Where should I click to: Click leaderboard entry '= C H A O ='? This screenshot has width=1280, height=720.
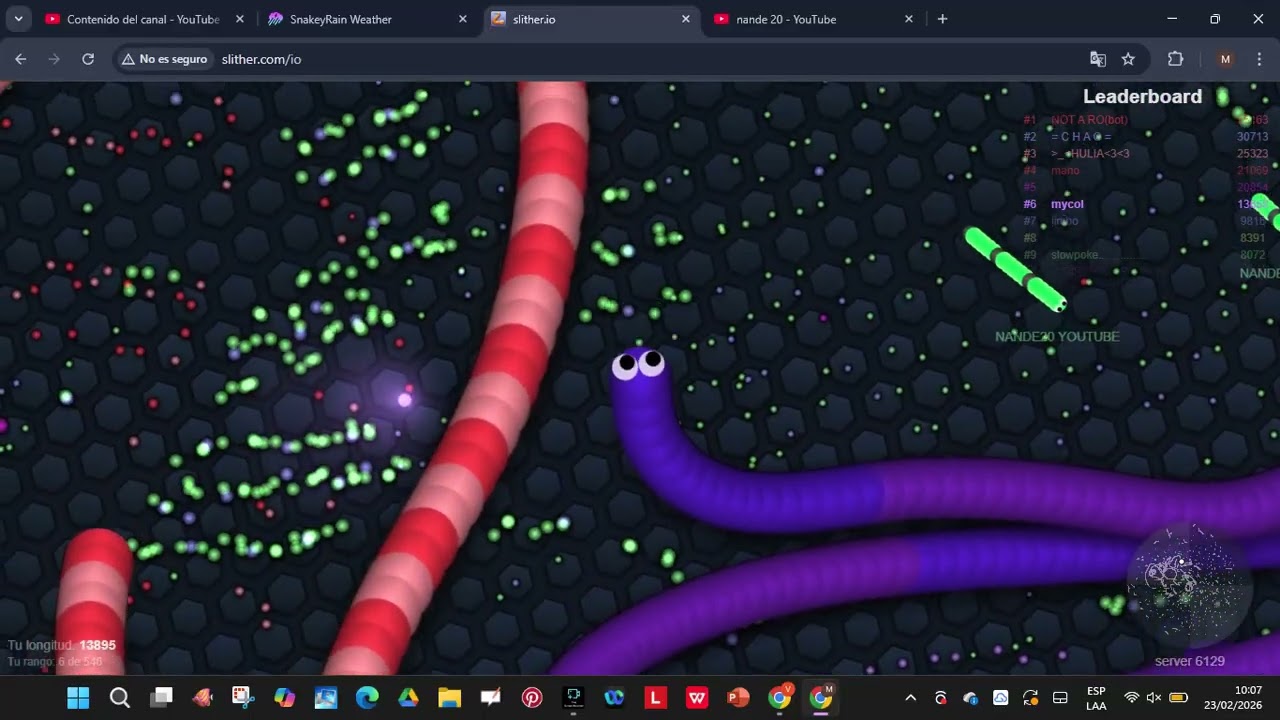click(1081, 137)
